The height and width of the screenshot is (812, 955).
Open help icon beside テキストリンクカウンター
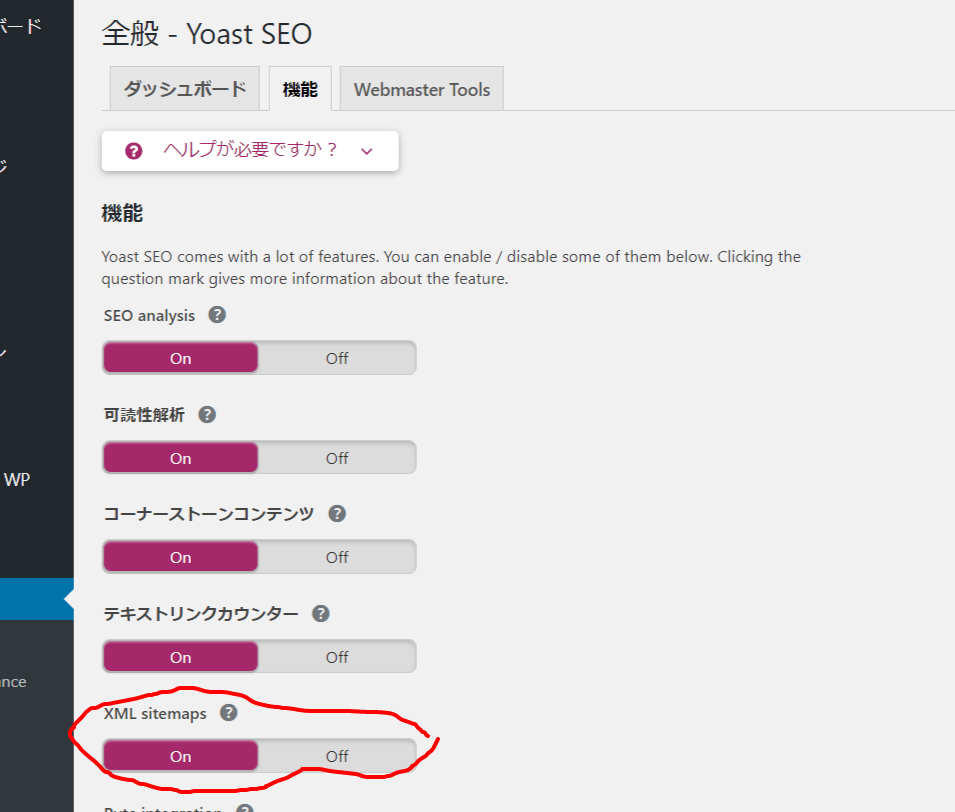[320, 613]
